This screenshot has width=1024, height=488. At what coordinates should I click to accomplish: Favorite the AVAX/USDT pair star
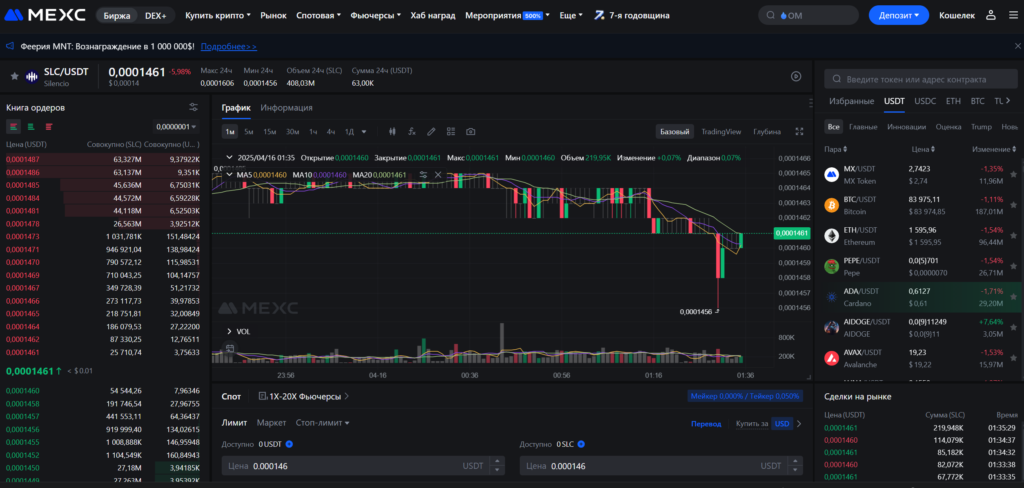1013,357
